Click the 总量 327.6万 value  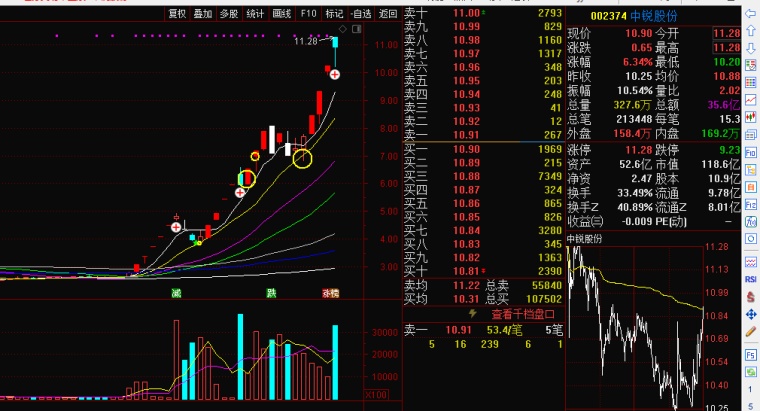tap(632, 105)
